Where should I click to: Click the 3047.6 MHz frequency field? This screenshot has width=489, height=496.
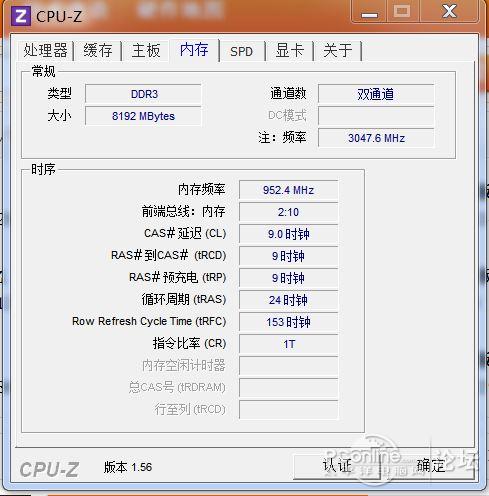pyautogui.click(x=376, y=138)
